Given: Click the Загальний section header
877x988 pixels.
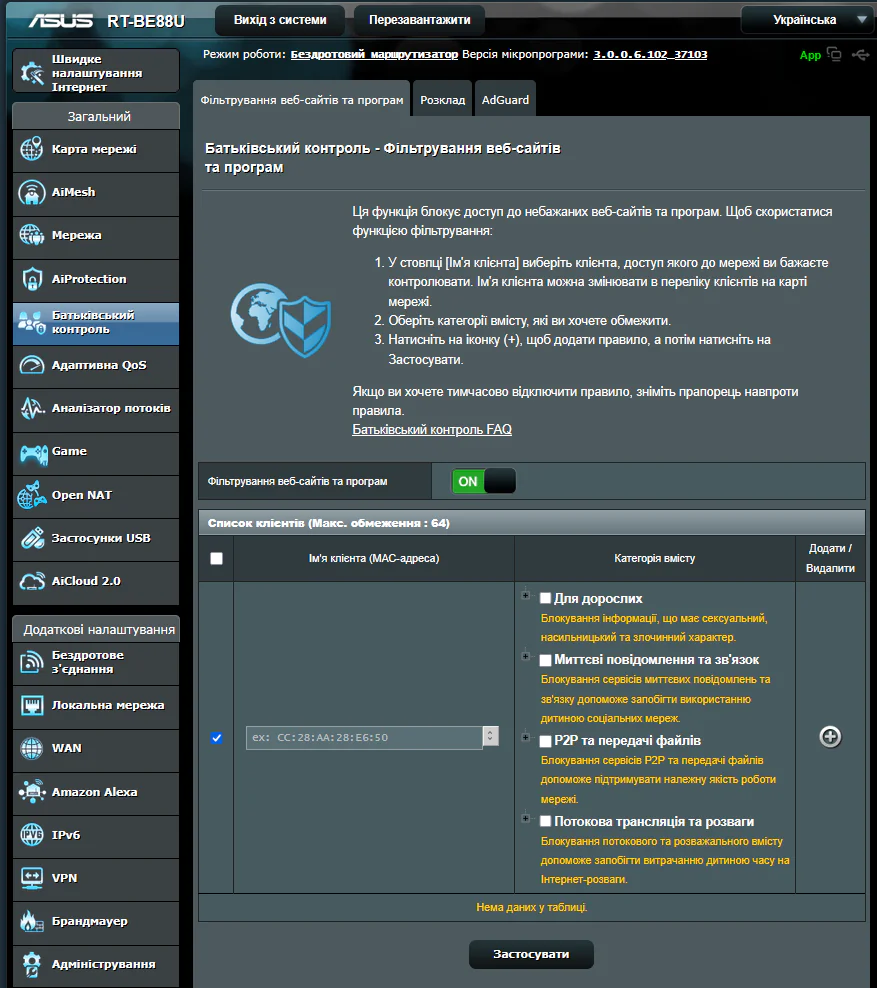Looking at the screenshot, I should [x=96, y=116].
